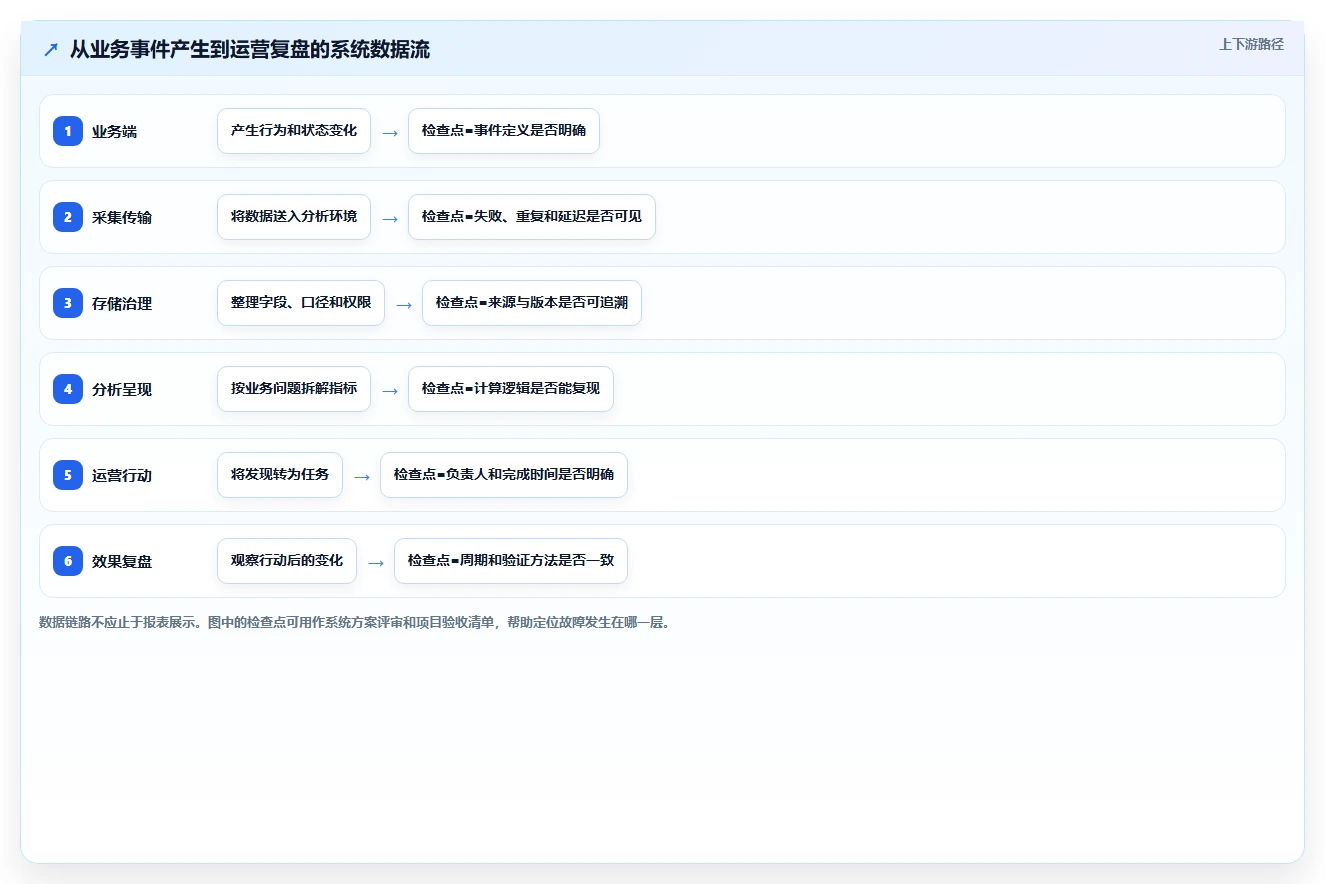The height and width of the screenshot is (884, 1325).
Task: Select the 效果复盘 stage label
Action: 122,561
